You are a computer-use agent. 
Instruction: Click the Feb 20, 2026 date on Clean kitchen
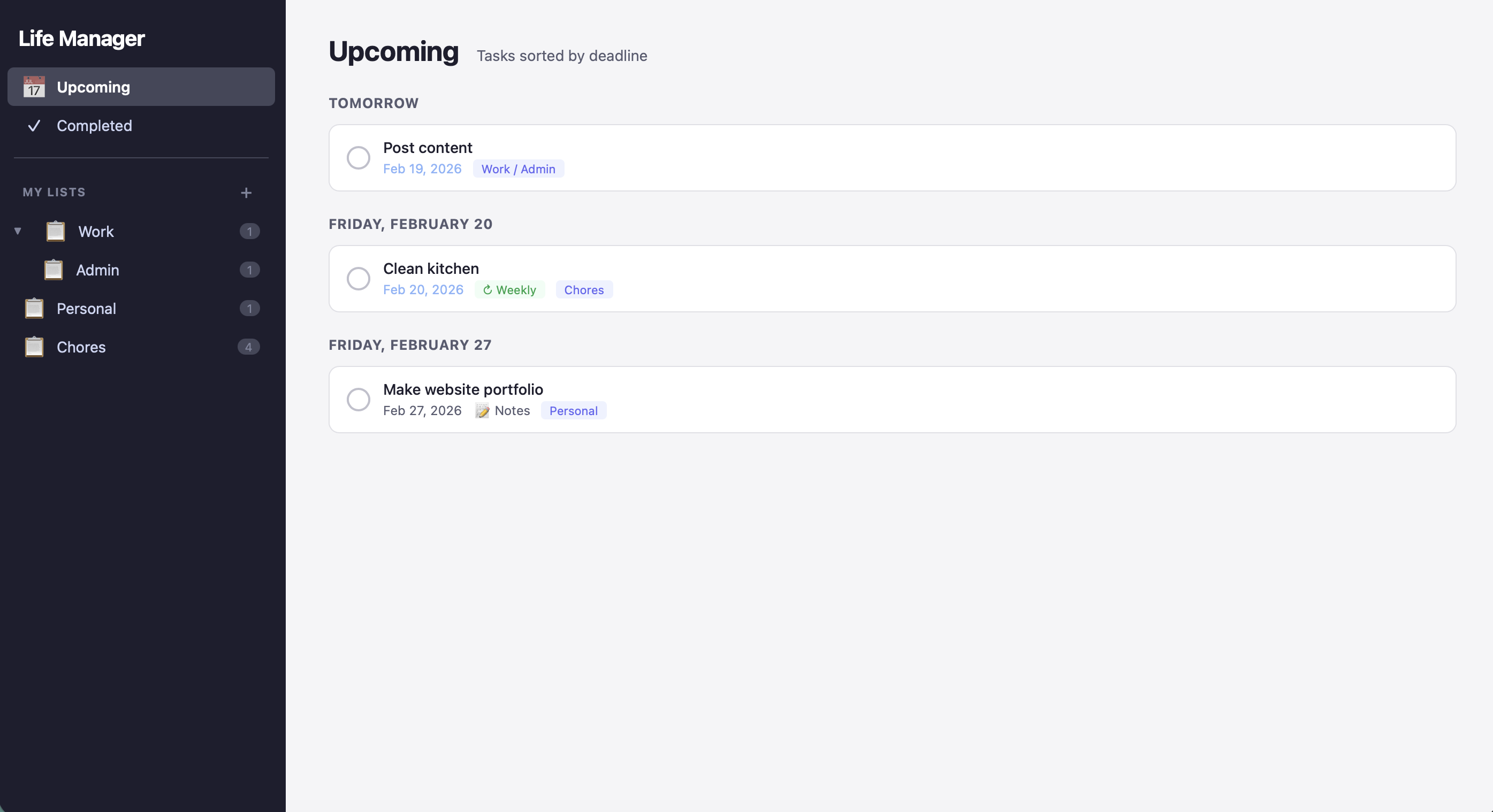423,289
